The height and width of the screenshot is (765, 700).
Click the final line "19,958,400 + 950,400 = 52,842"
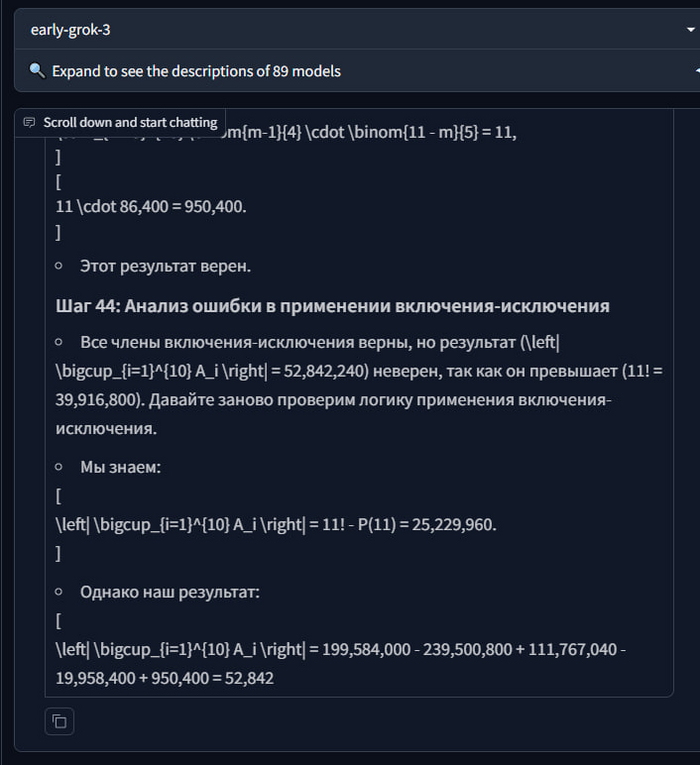tap(165, 678)
